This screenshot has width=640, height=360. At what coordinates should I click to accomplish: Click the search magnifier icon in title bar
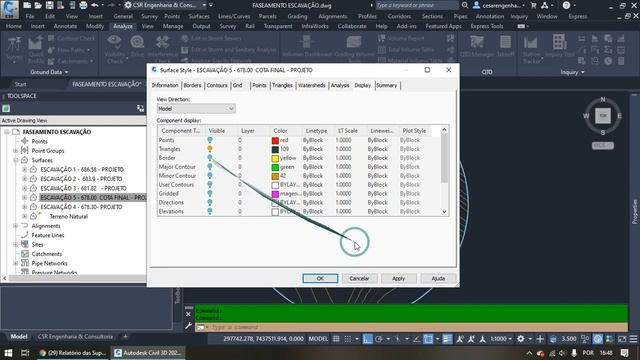point(464,5)
